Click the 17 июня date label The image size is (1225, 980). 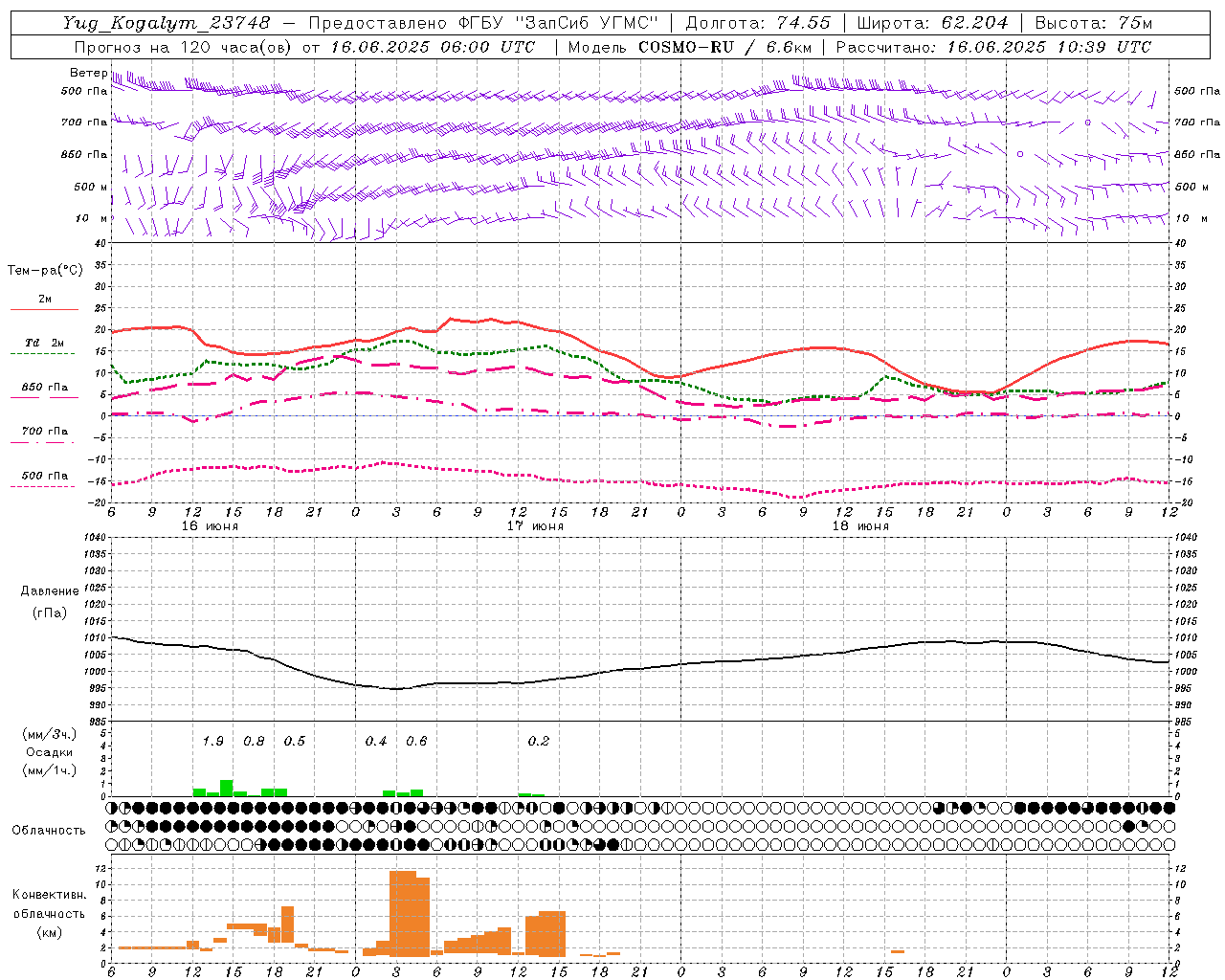(535, 526)
